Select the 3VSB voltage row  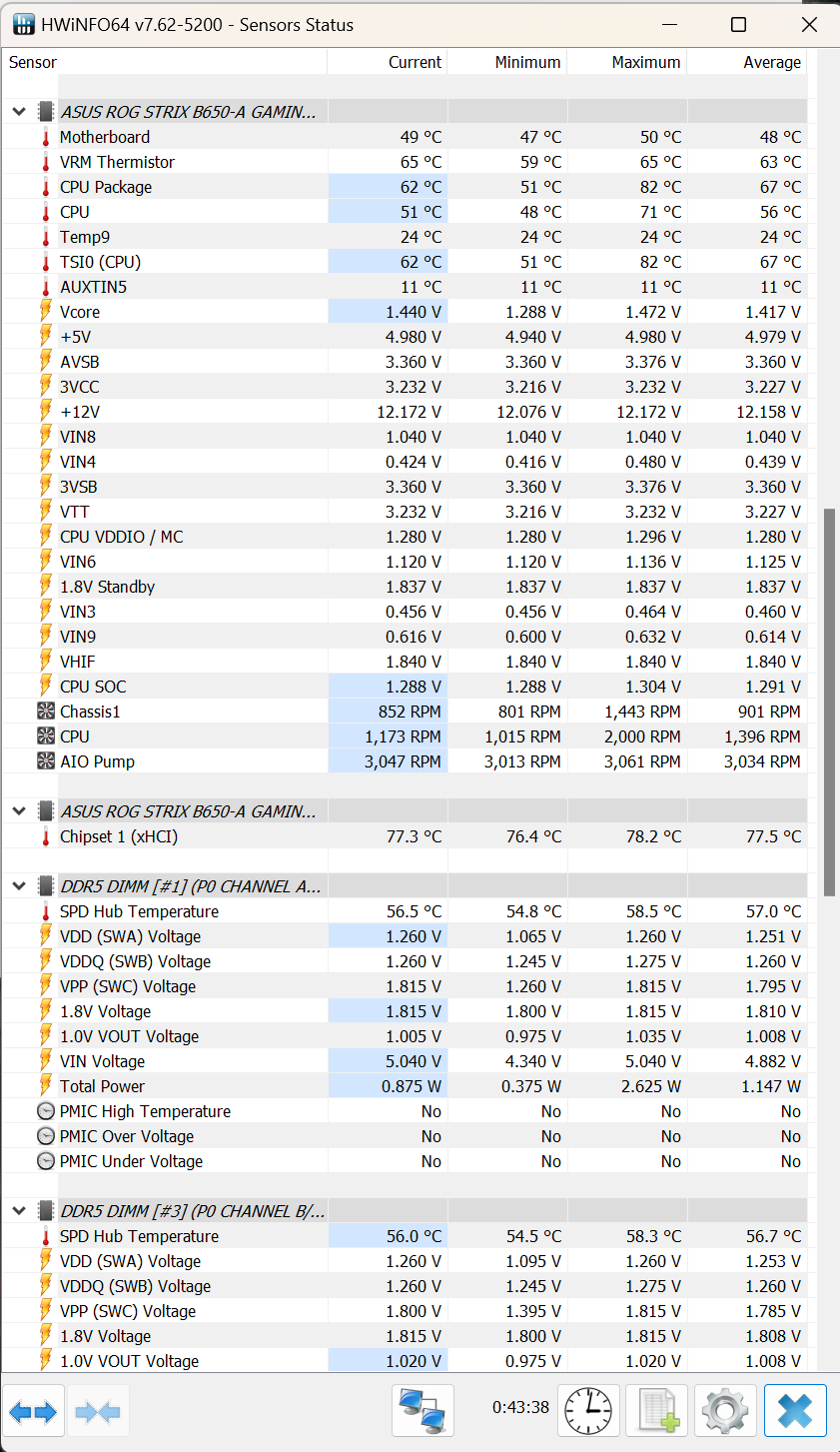(405, 487)
